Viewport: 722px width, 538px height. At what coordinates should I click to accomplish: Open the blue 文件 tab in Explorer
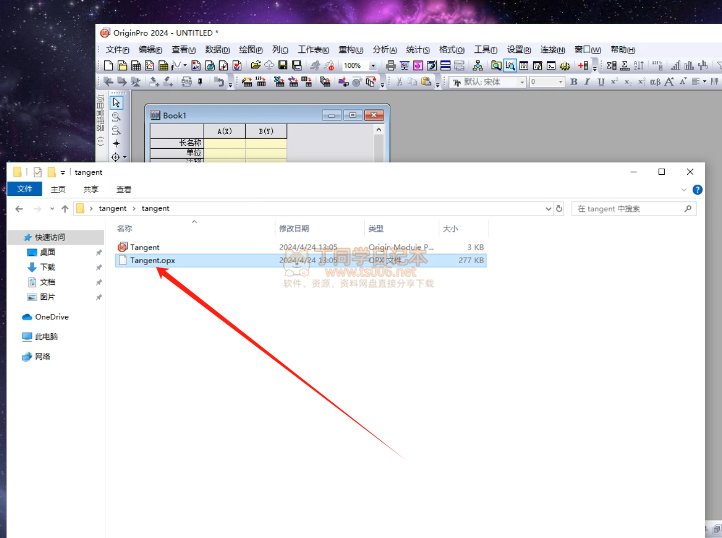pos(25,189)
